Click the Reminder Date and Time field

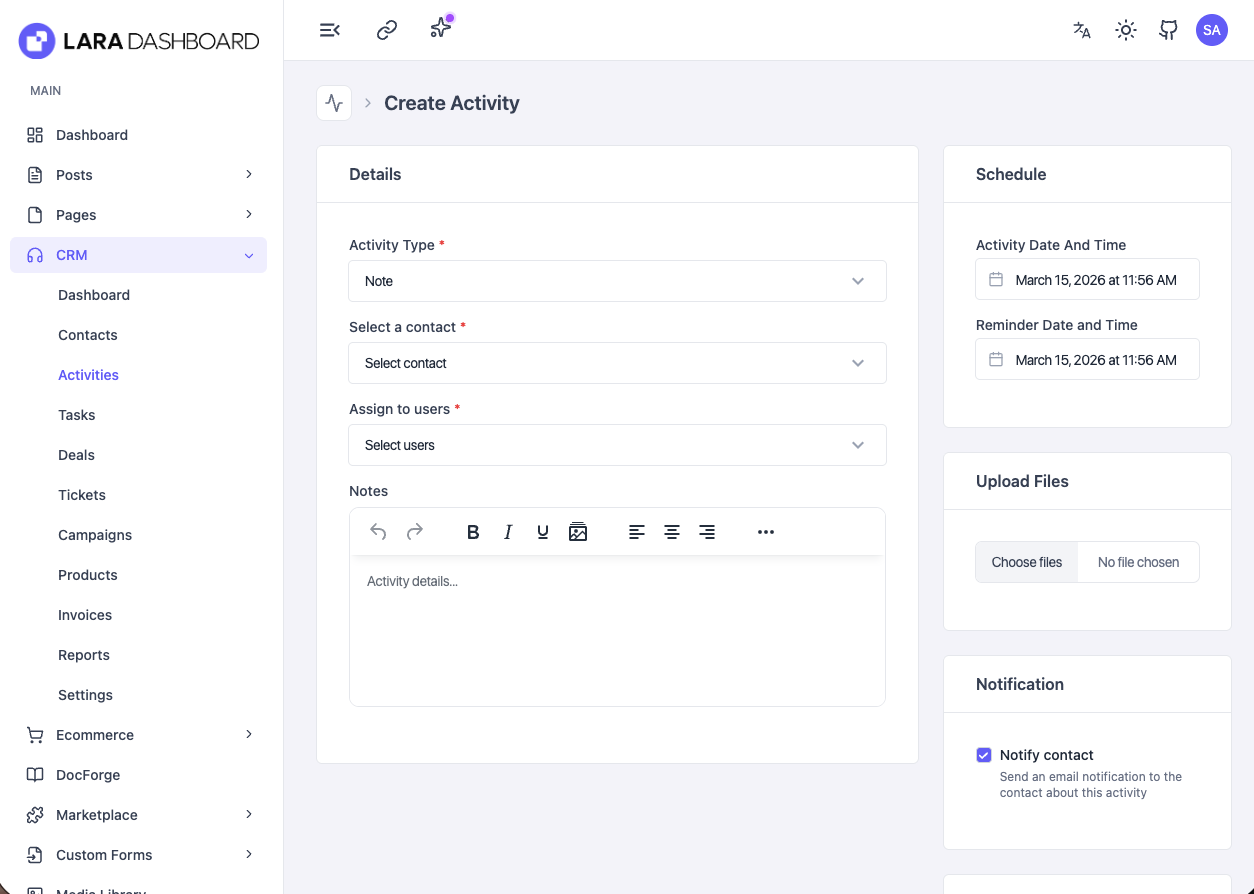[x=1087, y=360]
